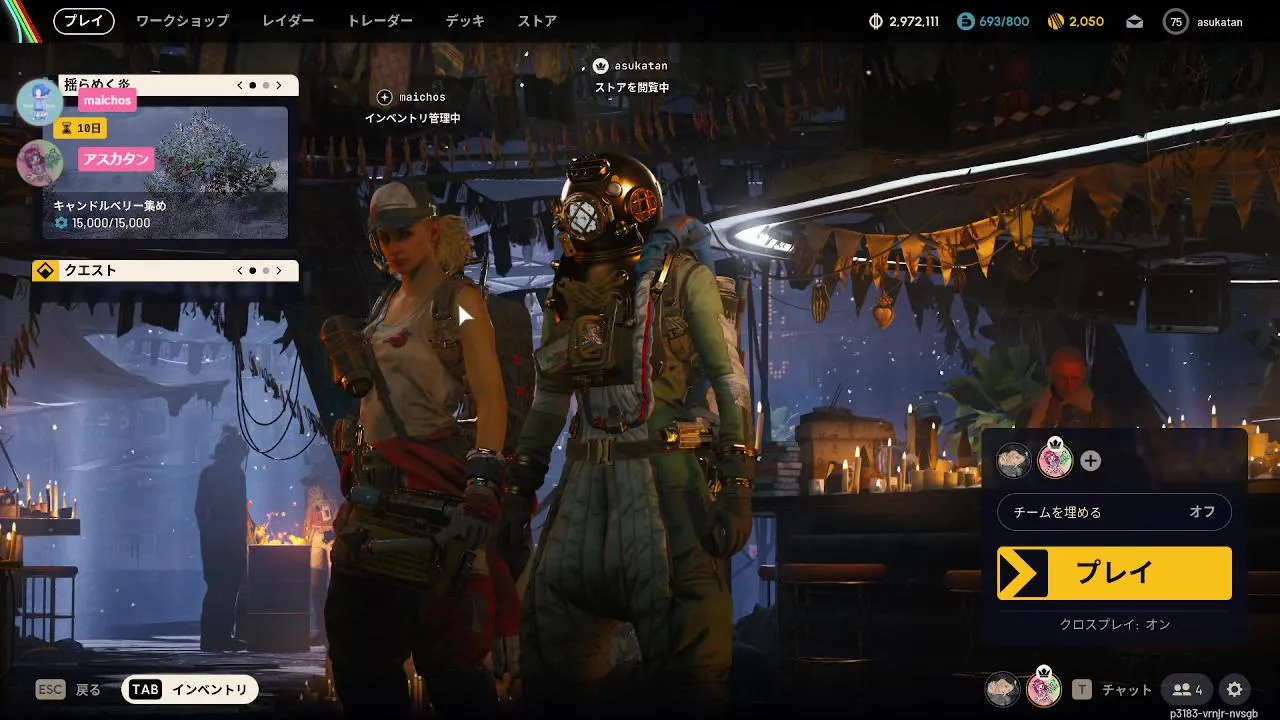Viewport: 1280px width, 720px height.
Task: Click the ESC key icon
Action: pyautogui.click(x=50, y=689)
